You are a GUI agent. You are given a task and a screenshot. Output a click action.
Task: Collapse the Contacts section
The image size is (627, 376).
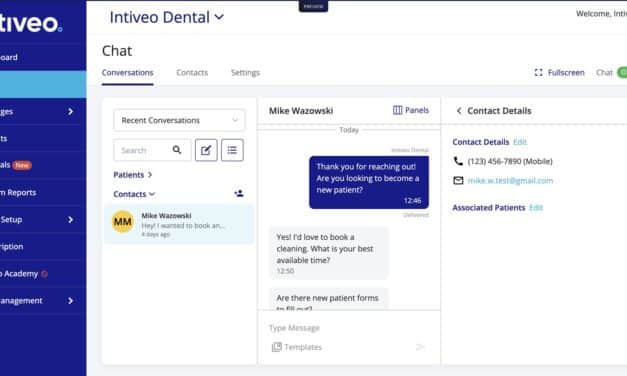point(134,194)
